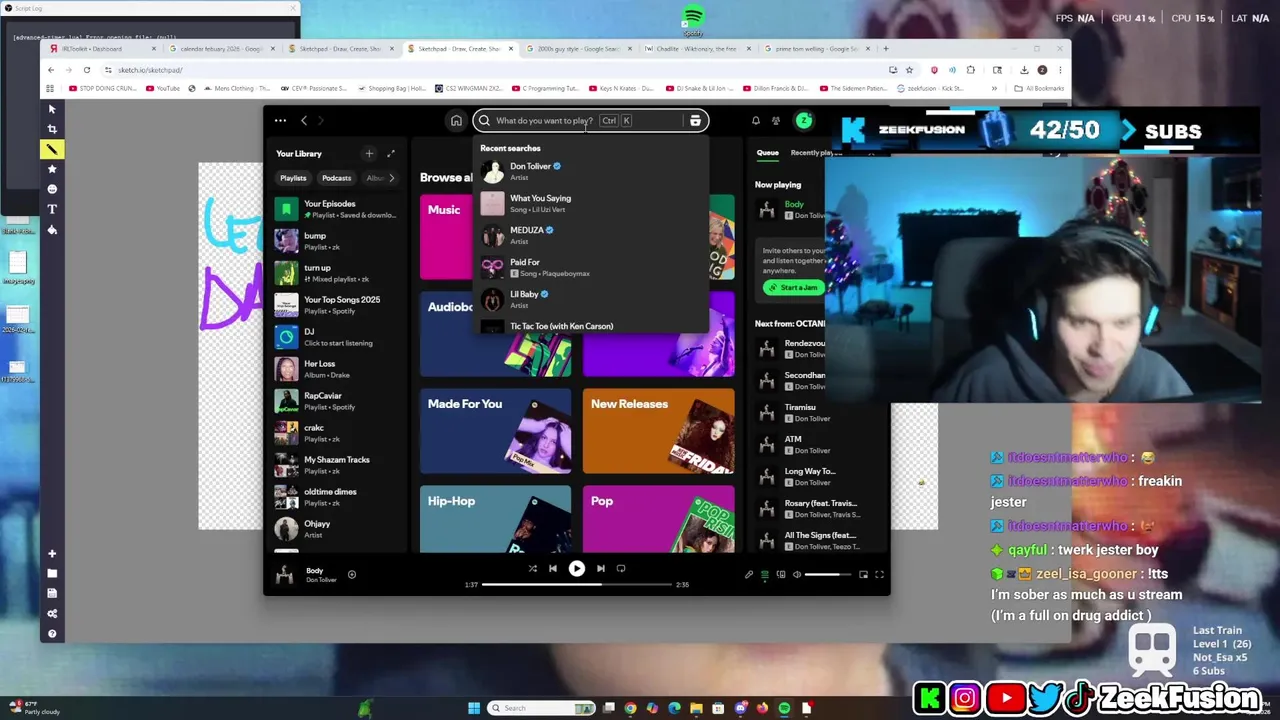Switch to the Queue tab
The height and width of the screenshot is (720, 1280).
tap(767, 153)
